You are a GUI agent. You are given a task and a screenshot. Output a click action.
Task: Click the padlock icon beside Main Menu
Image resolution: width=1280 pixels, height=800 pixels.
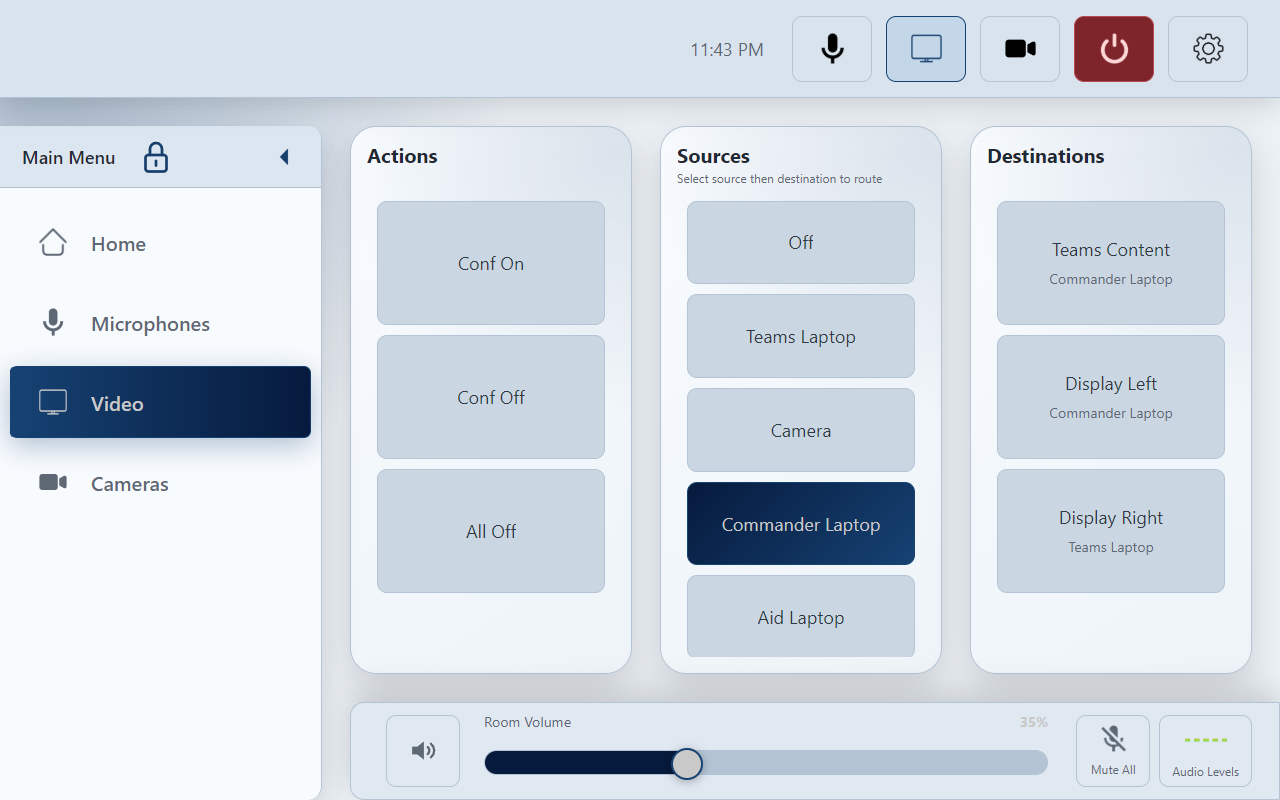156,157
